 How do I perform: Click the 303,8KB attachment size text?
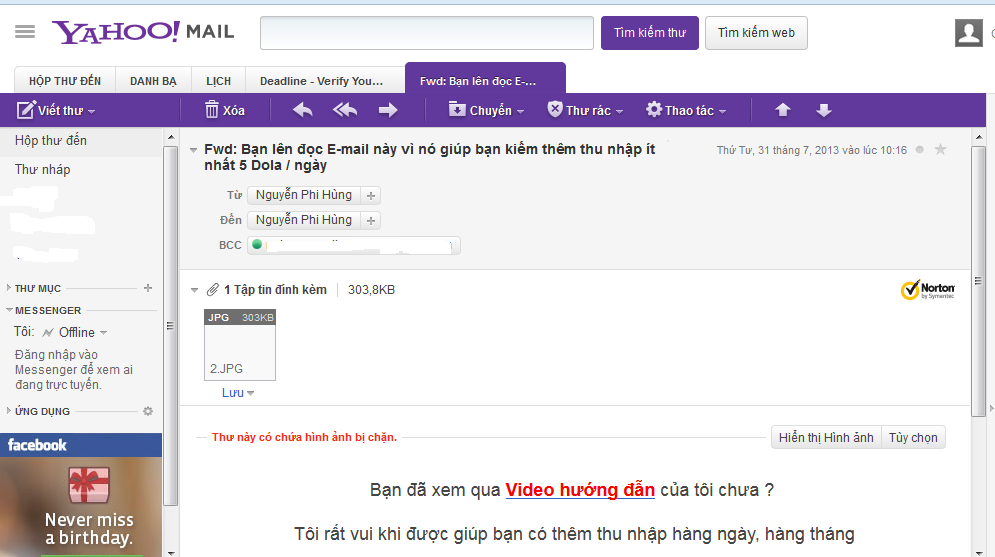click(x=371, y=290)
